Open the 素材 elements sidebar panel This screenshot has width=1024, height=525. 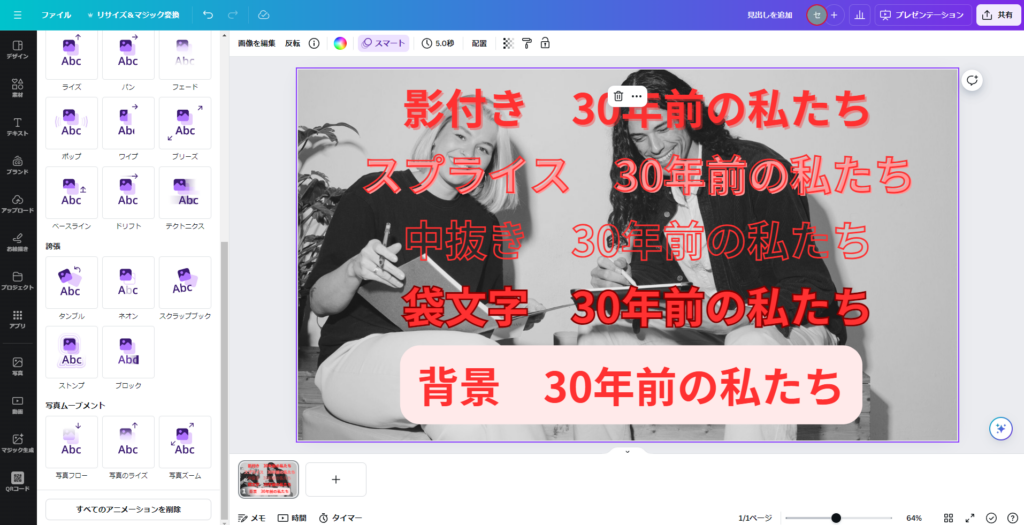pyautogui.click(x=18, y=88)
